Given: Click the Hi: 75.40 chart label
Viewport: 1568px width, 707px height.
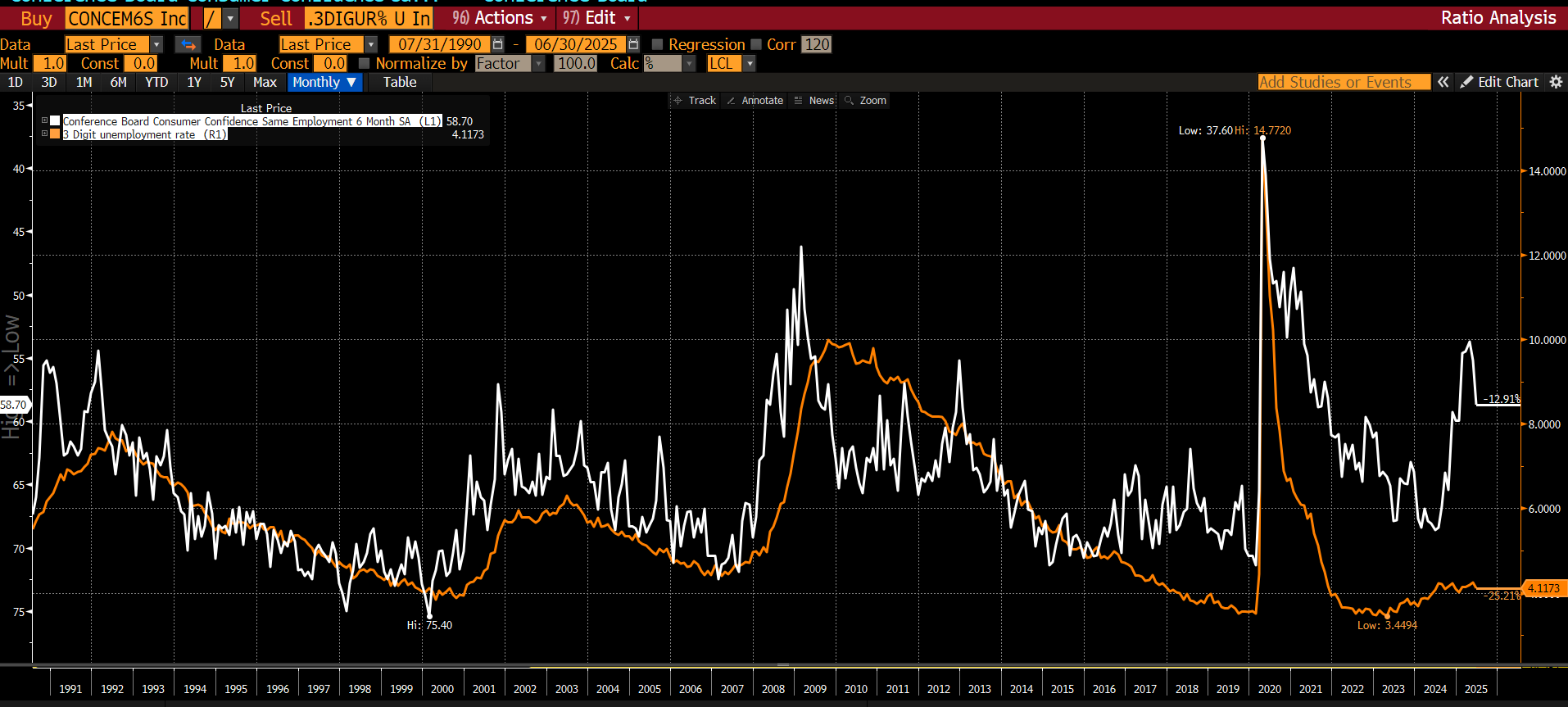Looking at the screenshot, I should [x=429, y=625].
